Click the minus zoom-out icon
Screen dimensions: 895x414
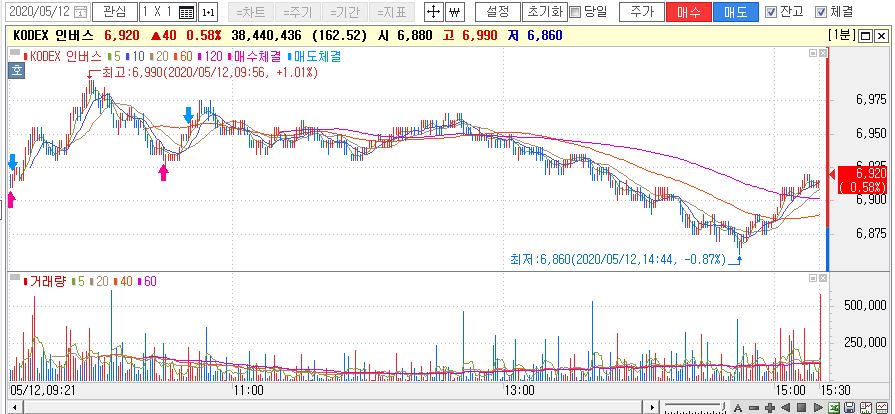pos(754,408)
